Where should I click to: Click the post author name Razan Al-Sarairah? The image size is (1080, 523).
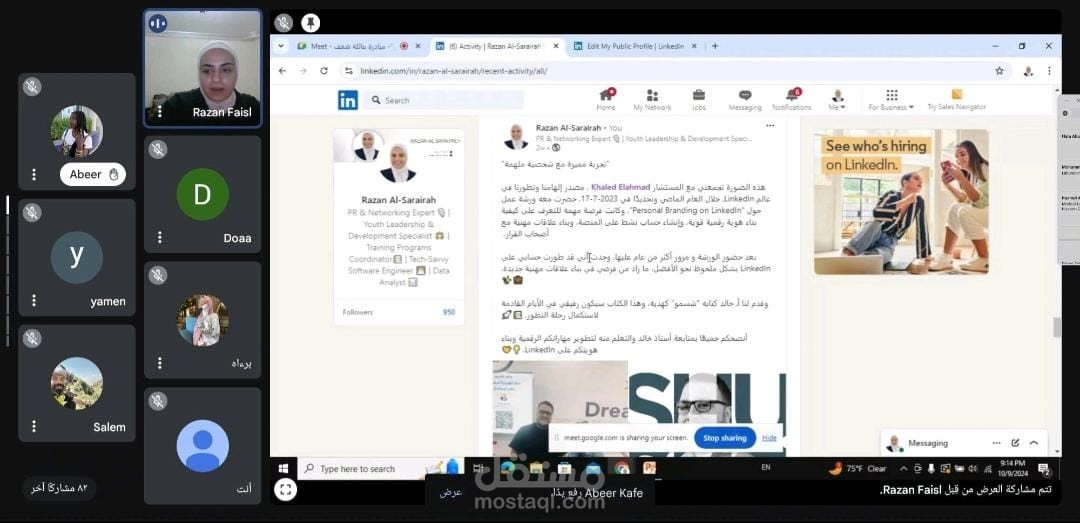click(x=568, y=127)
